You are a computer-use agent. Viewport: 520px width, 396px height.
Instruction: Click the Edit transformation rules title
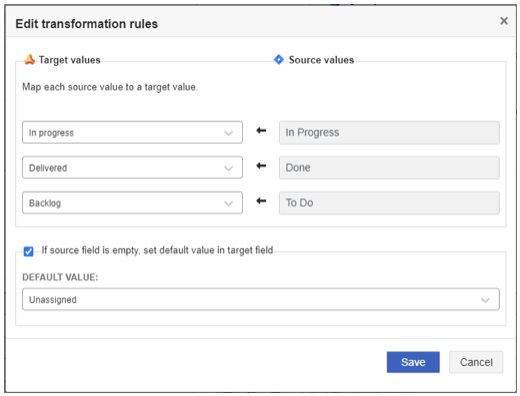click(x=87, y=24)
